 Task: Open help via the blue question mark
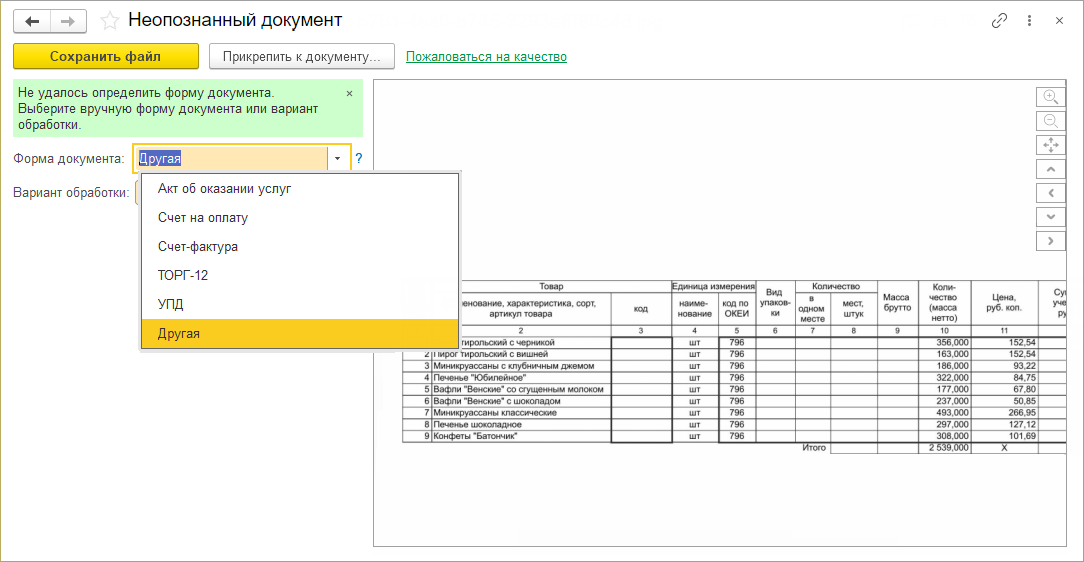coord(359,158)
